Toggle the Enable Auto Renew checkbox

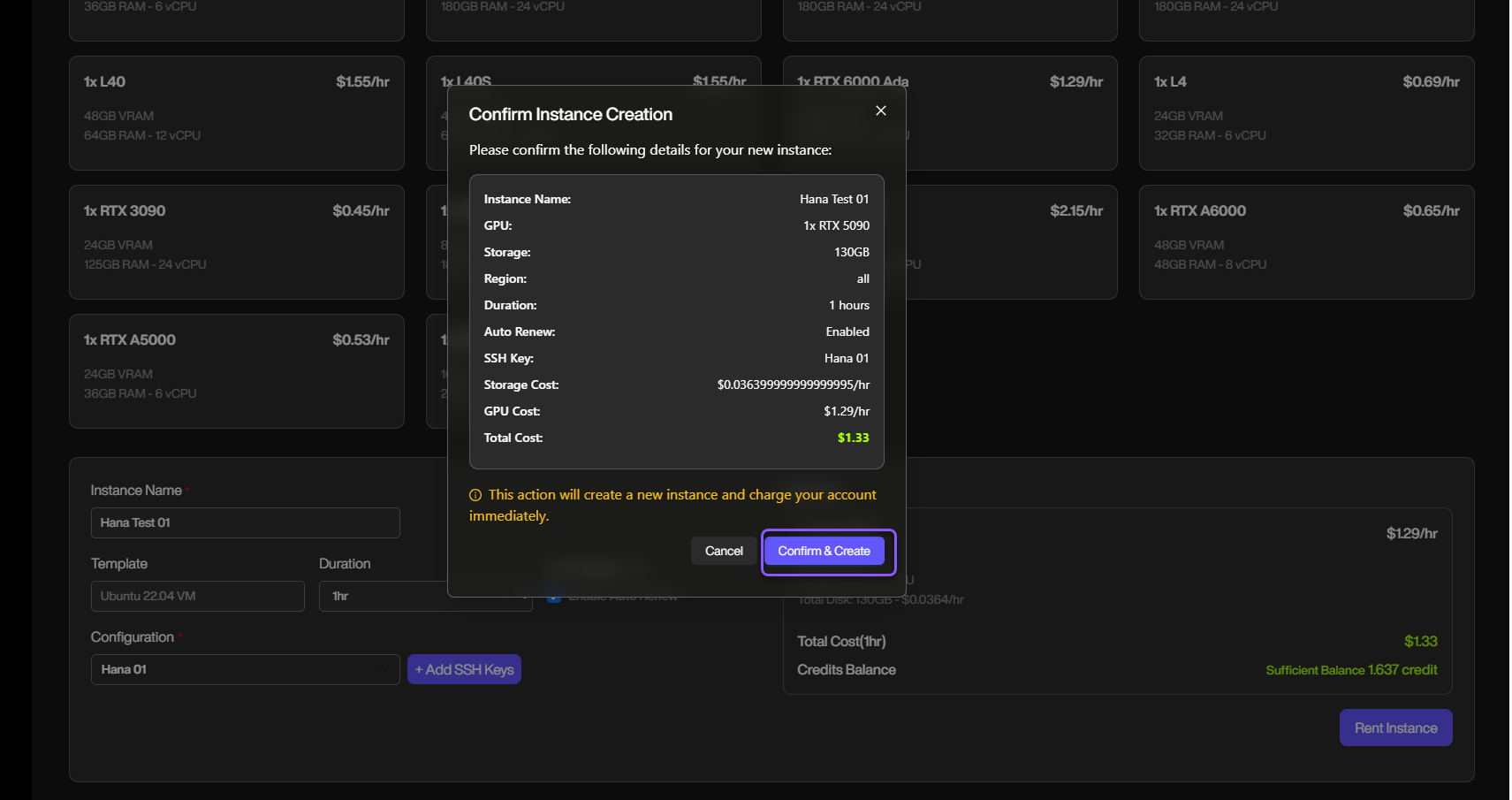tap(554, 598)
